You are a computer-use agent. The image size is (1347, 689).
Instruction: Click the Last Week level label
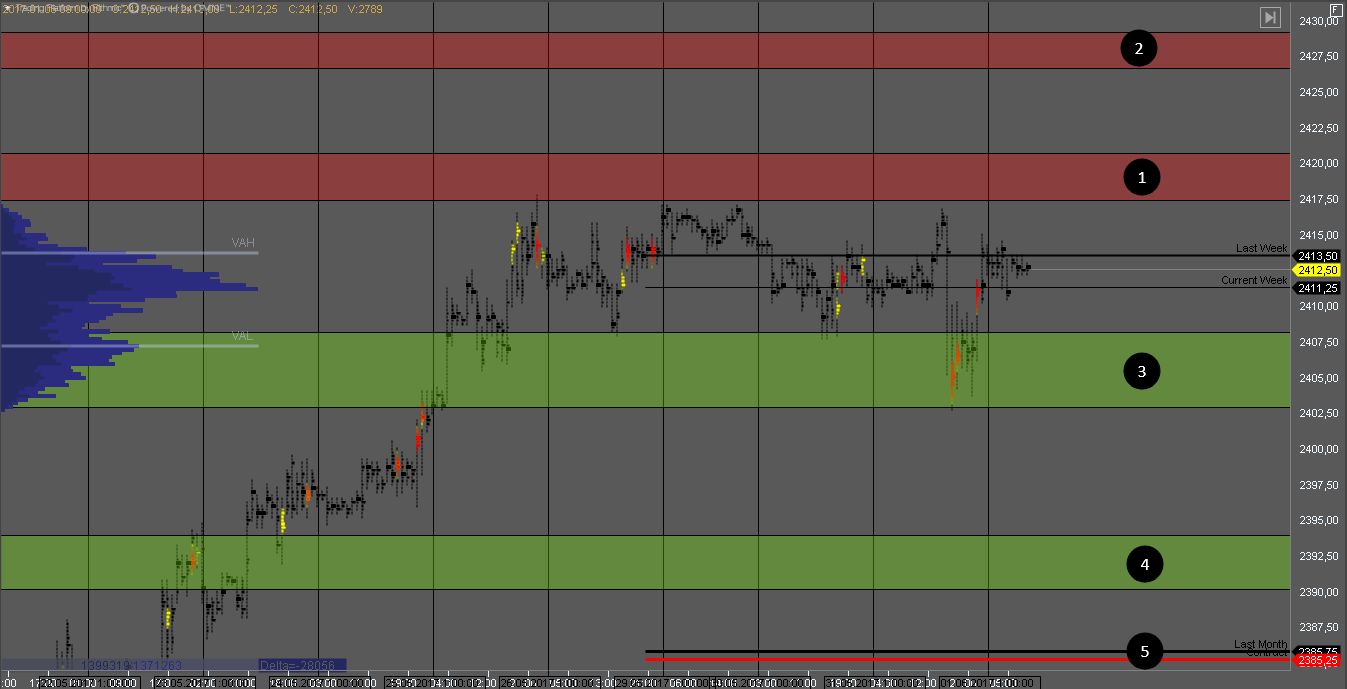tap(1261, 248)
